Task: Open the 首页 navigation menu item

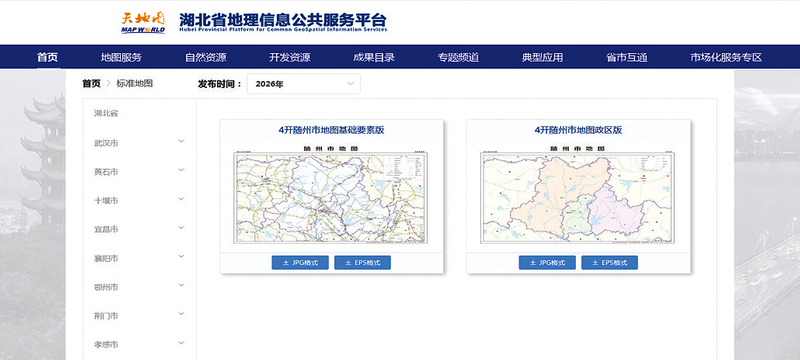Action: 47,58
